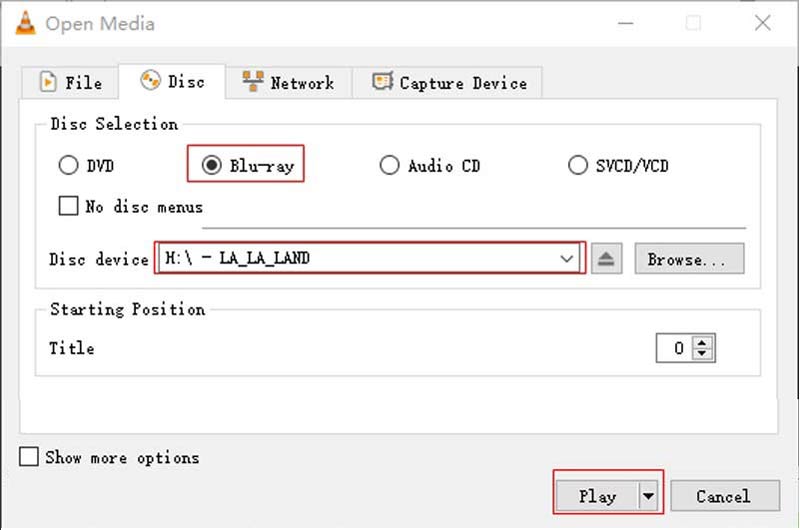Click the VLC cone icon in title bar

click(x=26, y=23)
